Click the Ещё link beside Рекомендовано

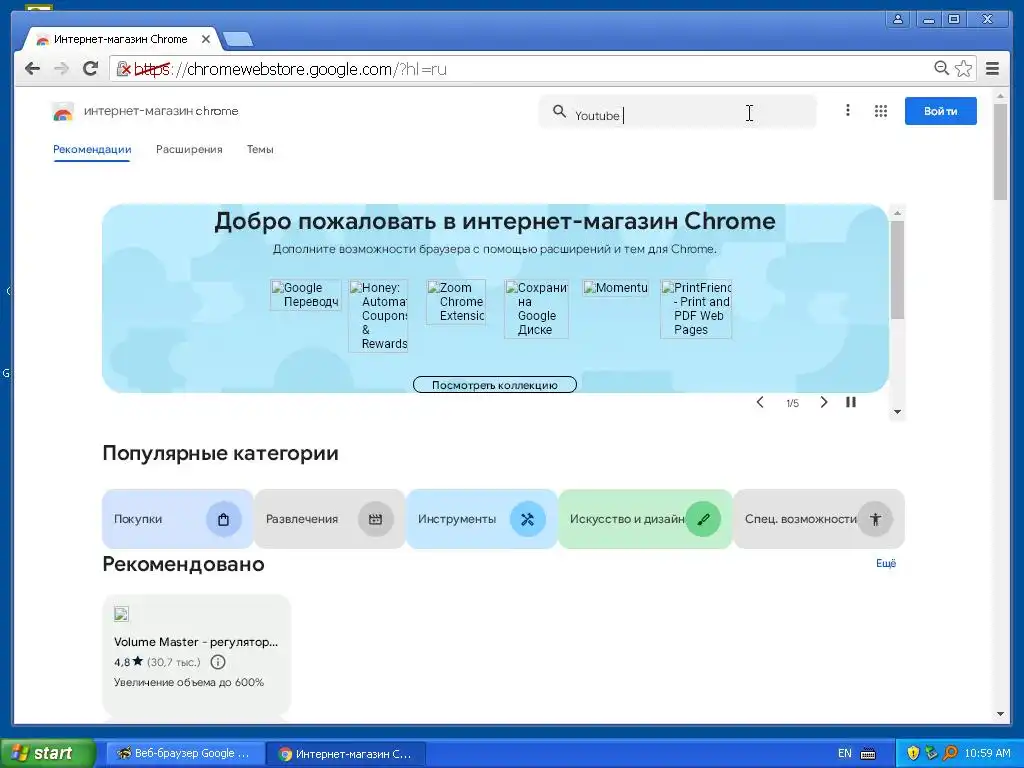(886, 563)
